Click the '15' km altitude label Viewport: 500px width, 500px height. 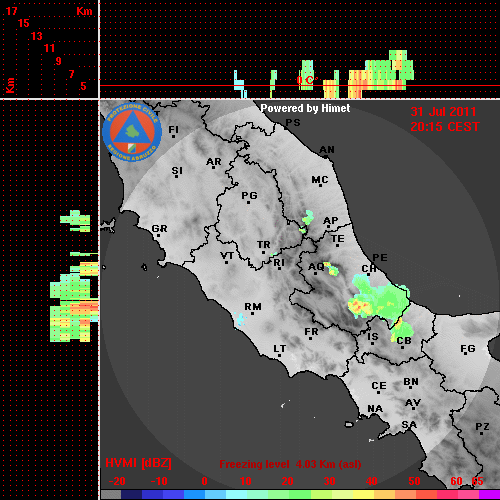click(x=24, y=23)
